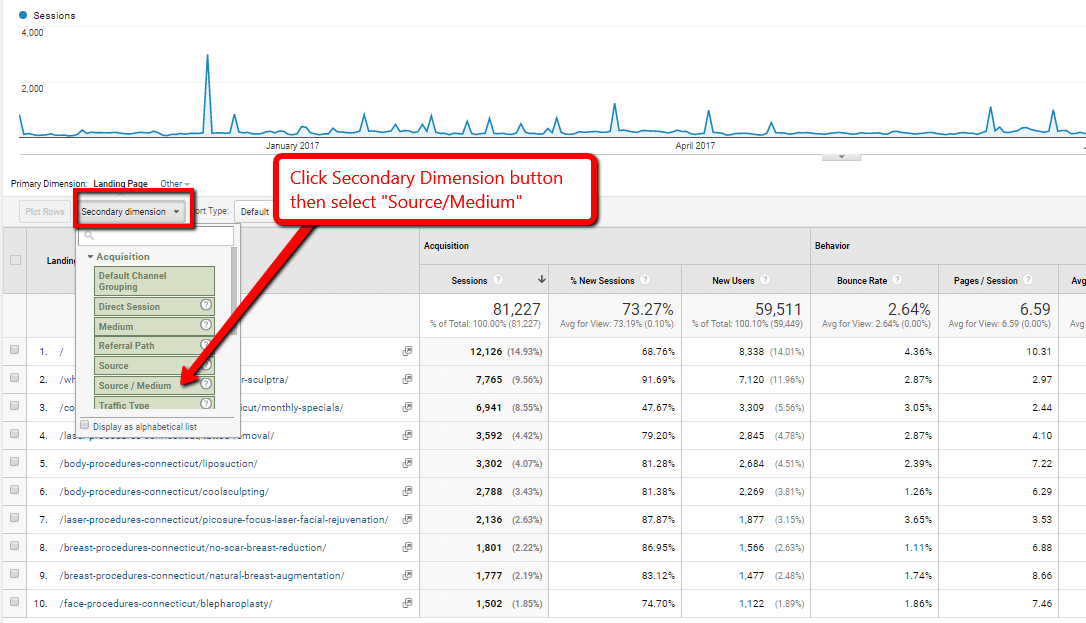Click help icon beside Source / Medium
Screen dimensions: 1086x623
206,385
